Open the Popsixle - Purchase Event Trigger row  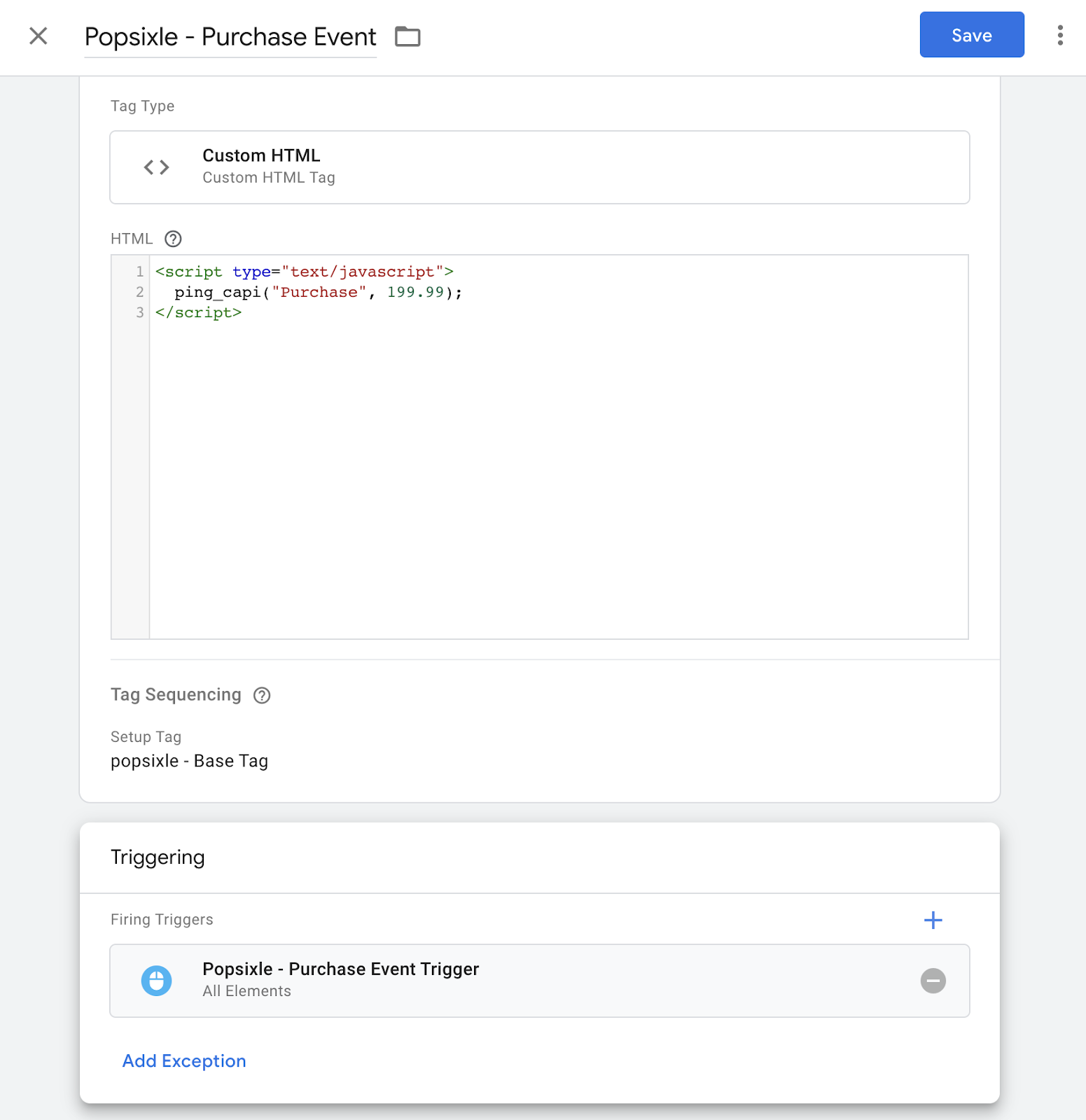pos(540,981)
